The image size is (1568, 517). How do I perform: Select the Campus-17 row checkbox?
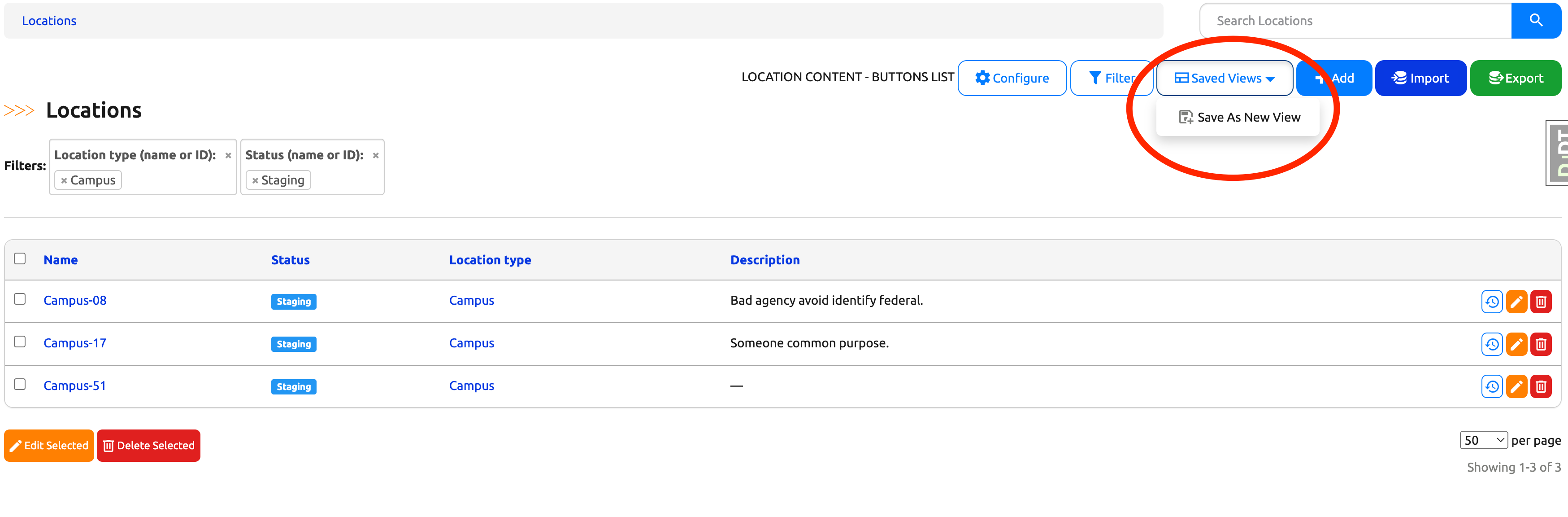tap(20, 342)
